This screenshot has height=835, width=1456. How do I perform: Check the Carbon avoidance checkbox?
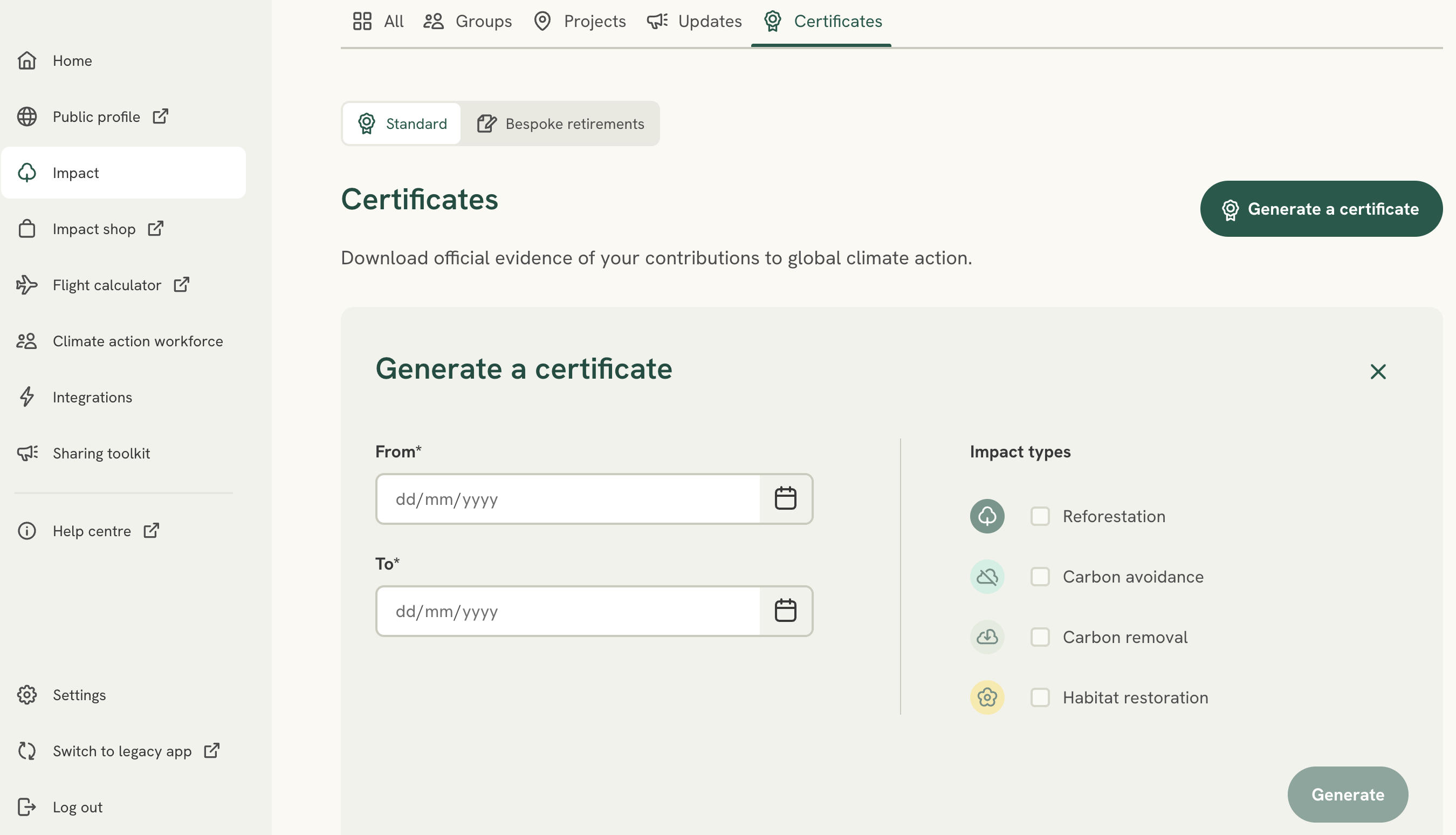1040,577
